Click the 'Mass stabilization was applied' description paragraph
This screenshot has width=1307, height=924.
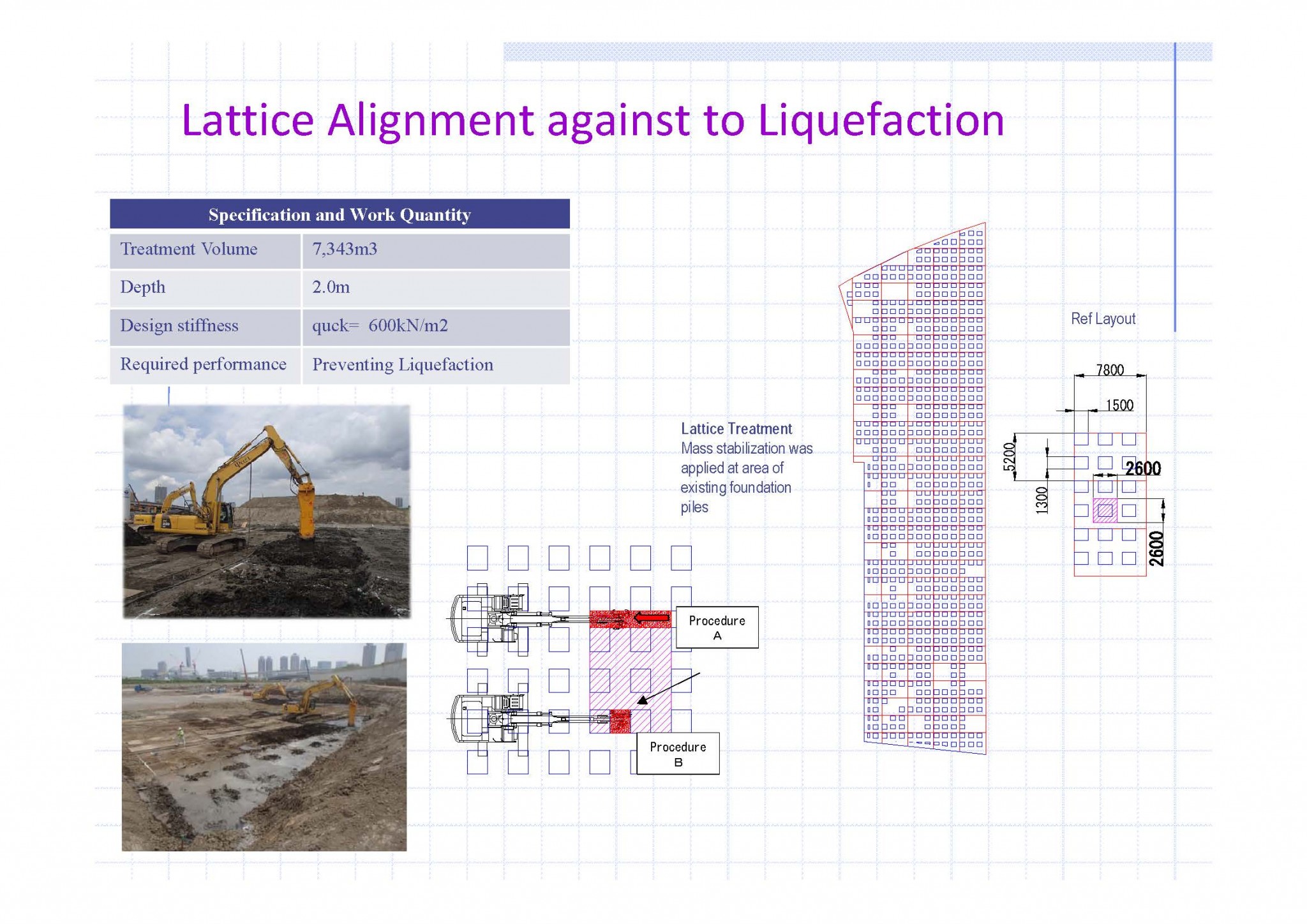[746, 478]
